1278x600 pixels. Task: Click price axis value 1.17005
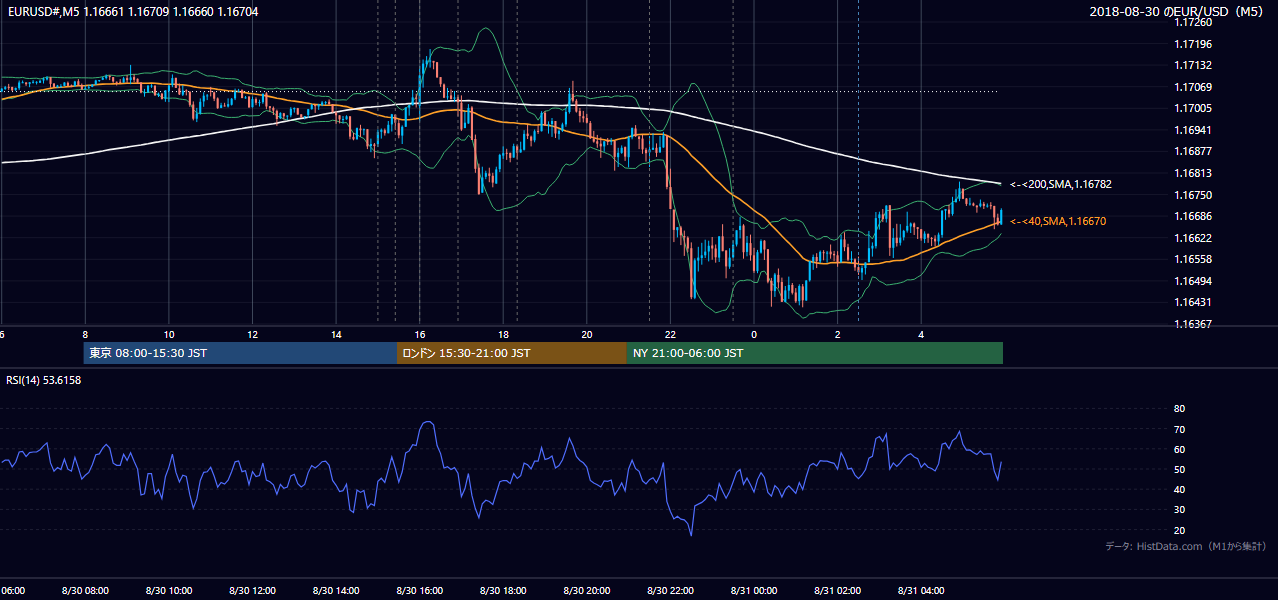coord(1193,108)
